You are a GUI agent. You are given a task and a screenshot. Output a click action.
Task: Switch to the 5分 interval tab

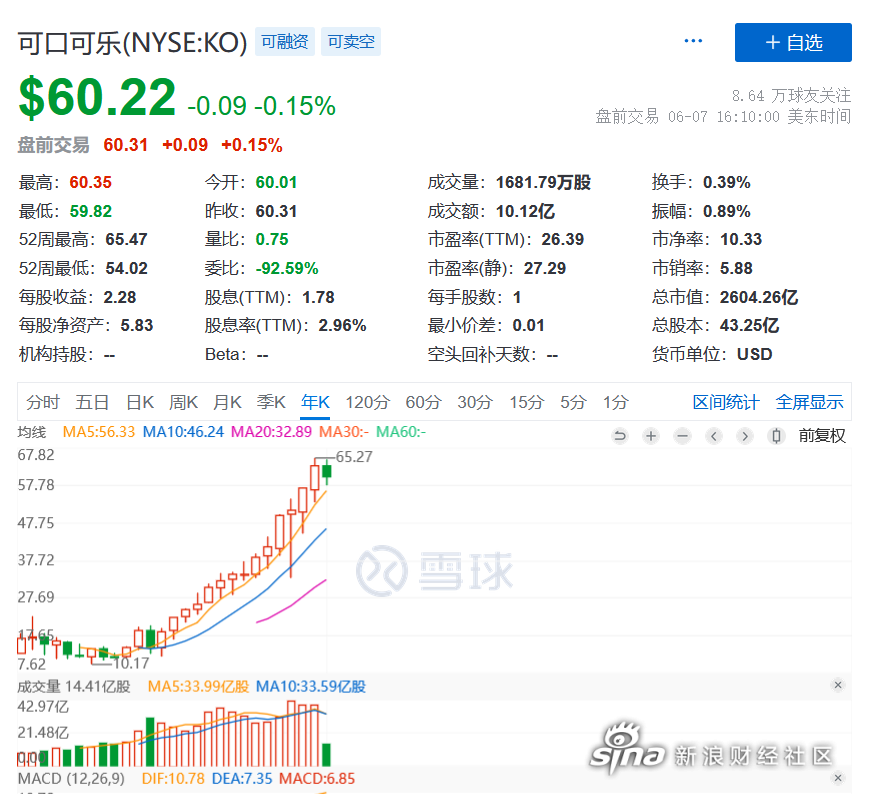pos(573,402)
